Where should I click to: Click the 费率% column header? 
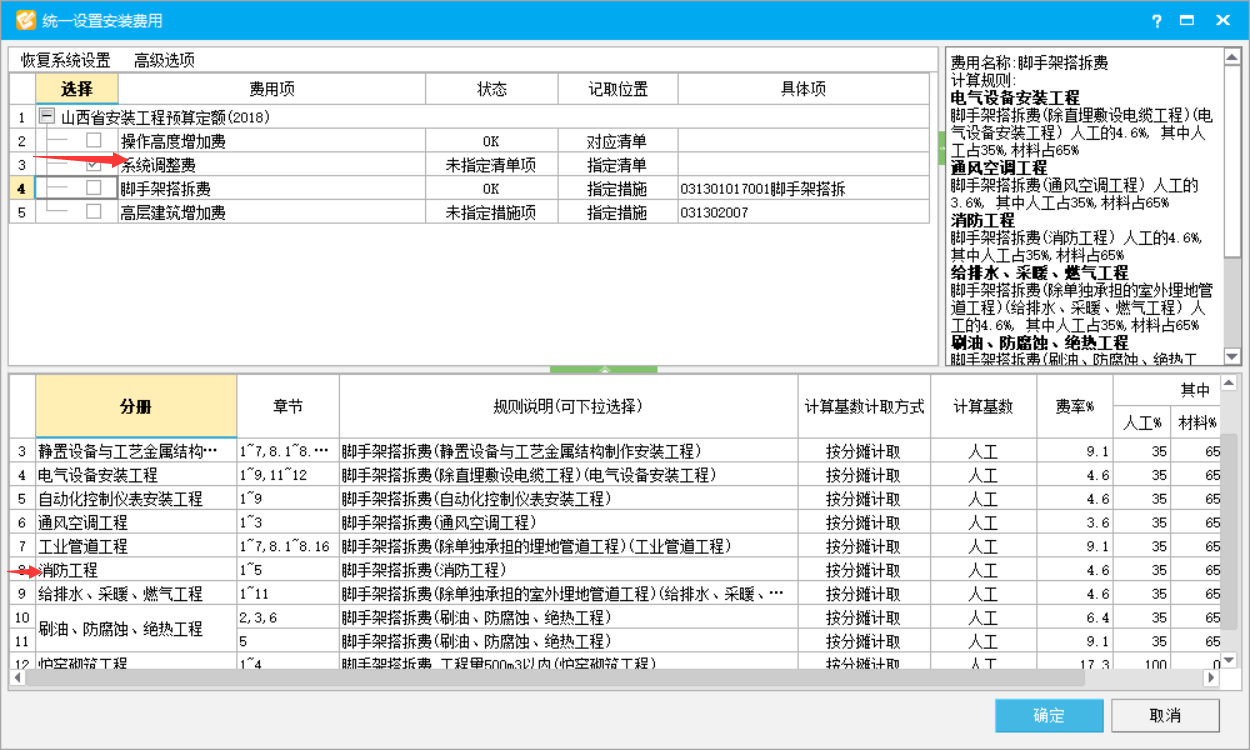tap(1075, 407)
